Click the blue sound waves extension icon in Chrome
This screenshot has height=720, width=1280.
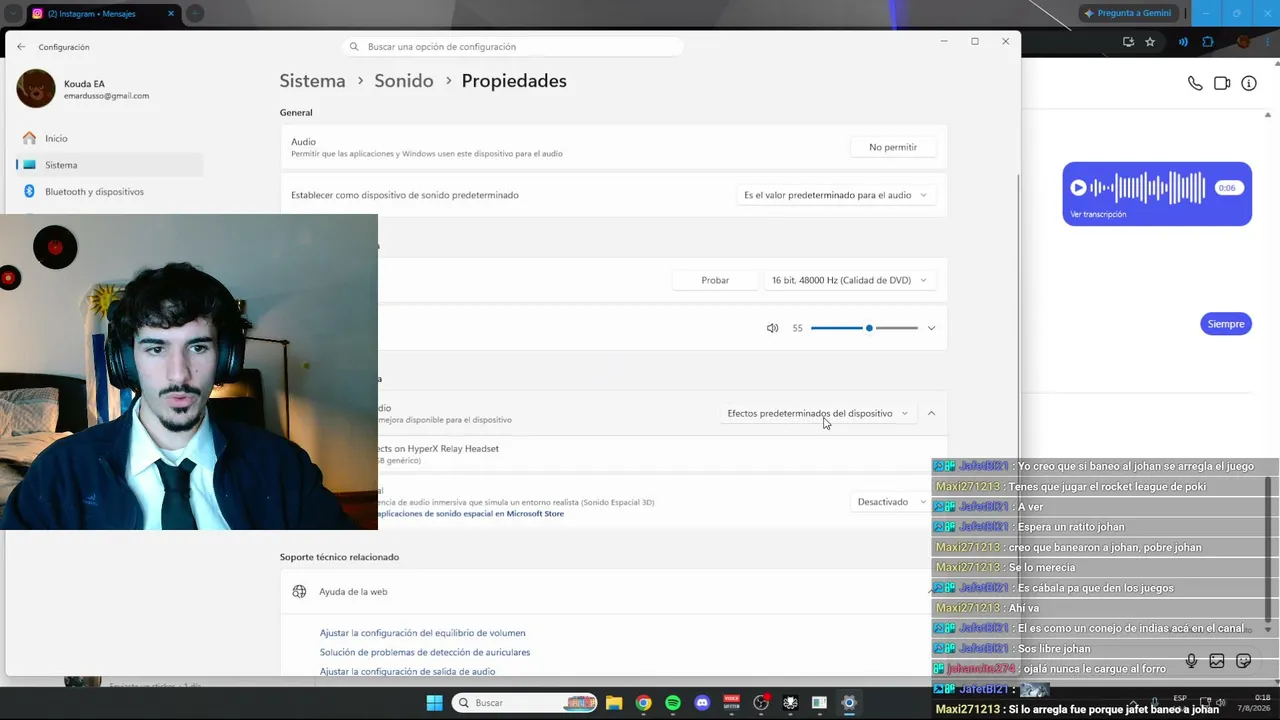point(1183,42)
